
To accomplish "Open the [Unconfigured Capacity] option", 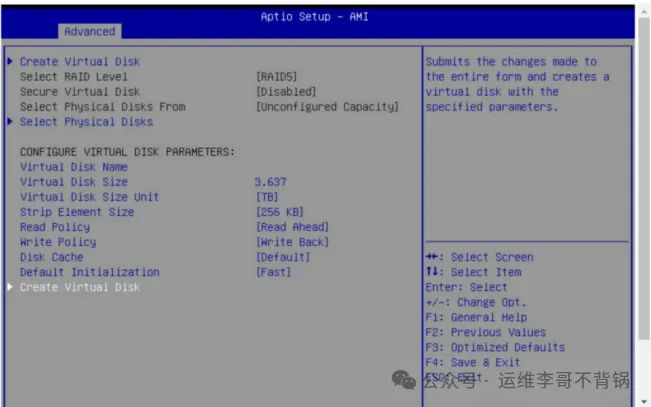I will pyautogui.click(x=327, y=107).
